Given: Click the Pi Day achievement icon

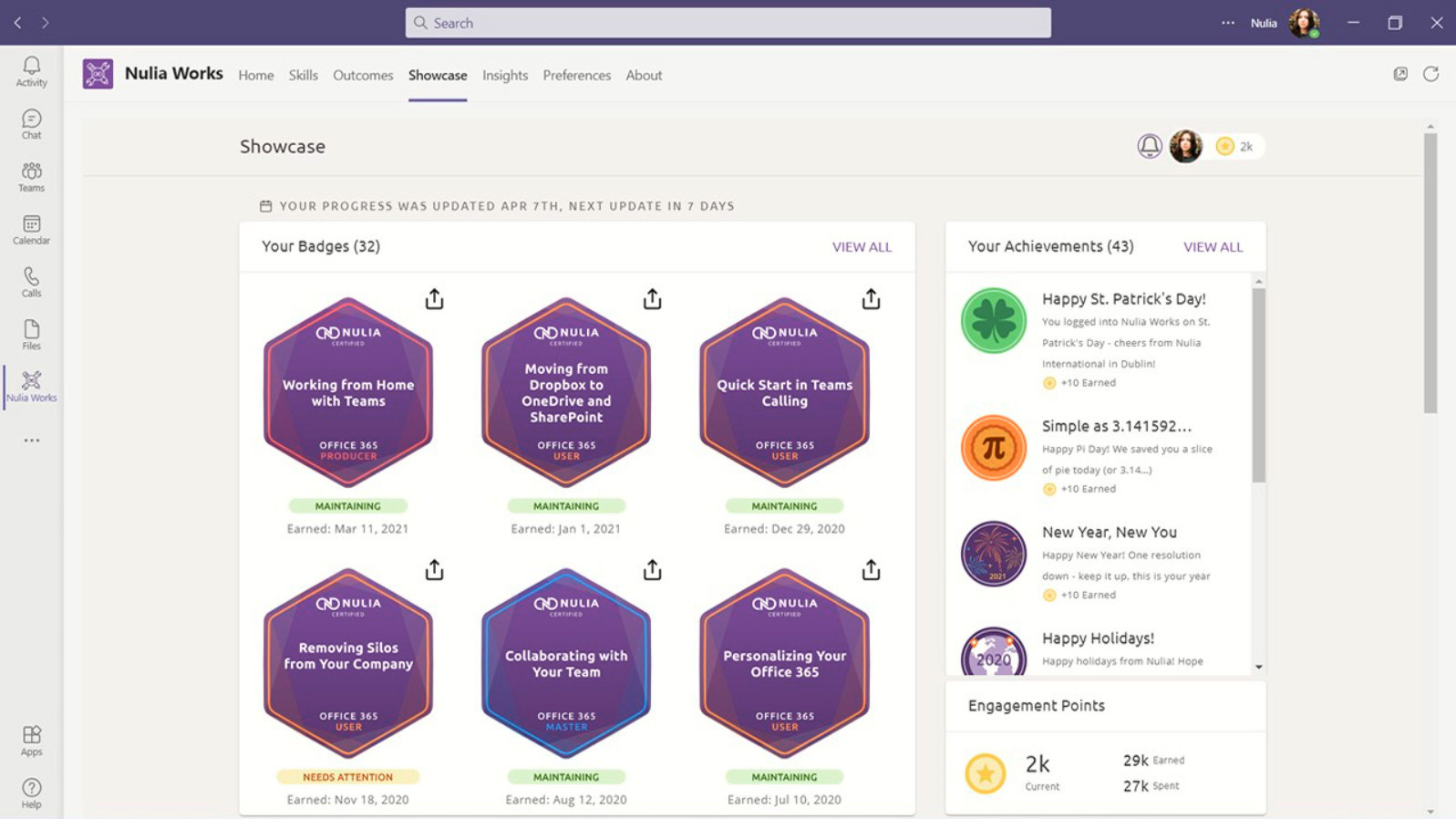Looking at the screenshot, I should click(x=994, y=448).
